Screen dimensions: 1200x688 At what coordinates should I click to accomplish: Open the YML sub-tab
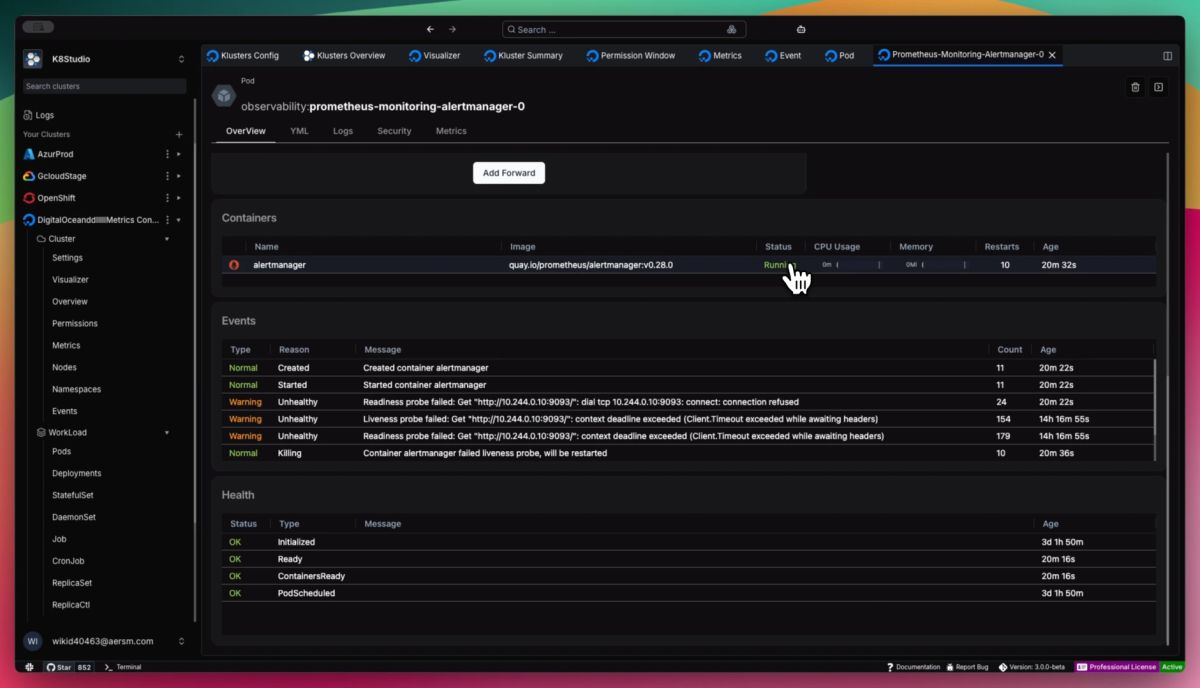point(299,131)
